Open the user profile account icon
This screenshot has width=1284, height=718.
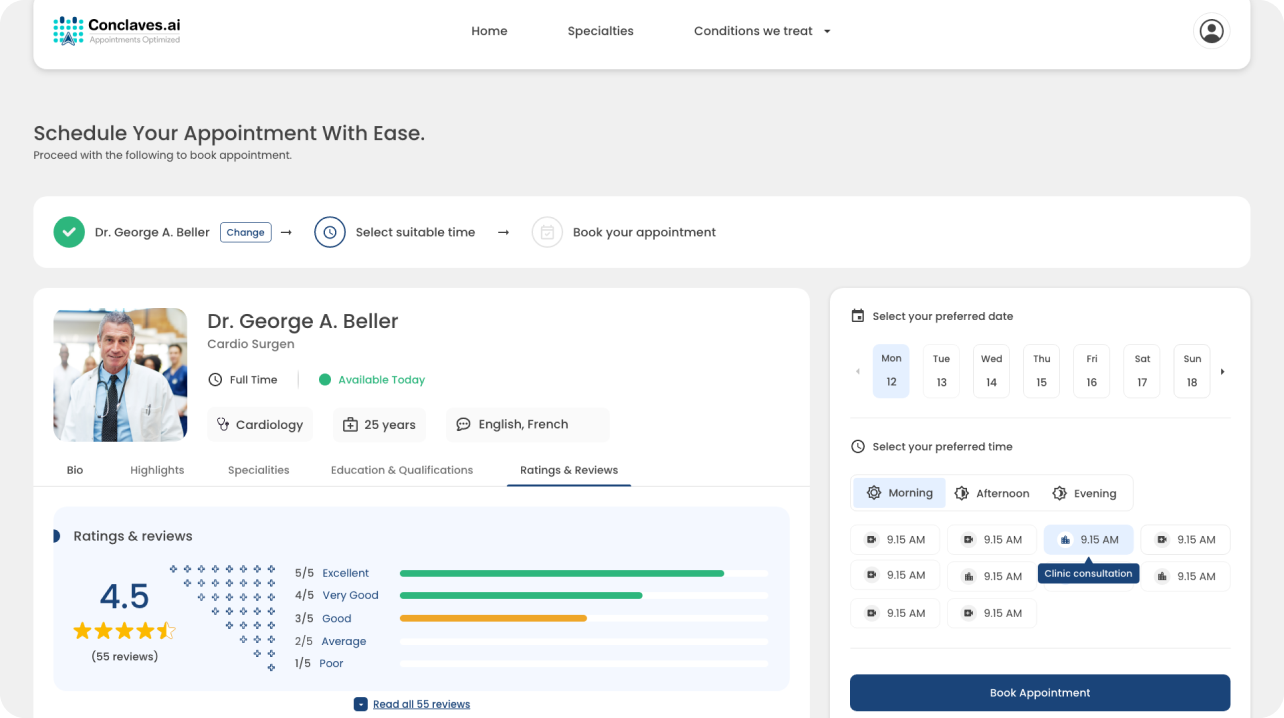(x=1211, y=31)
